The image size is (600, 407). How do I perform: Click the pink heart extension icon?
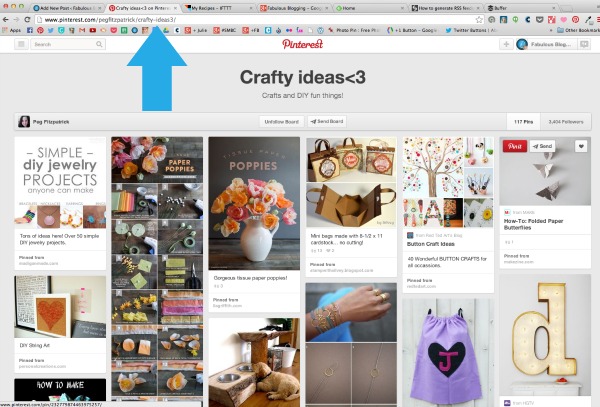(x=564, y=19)
